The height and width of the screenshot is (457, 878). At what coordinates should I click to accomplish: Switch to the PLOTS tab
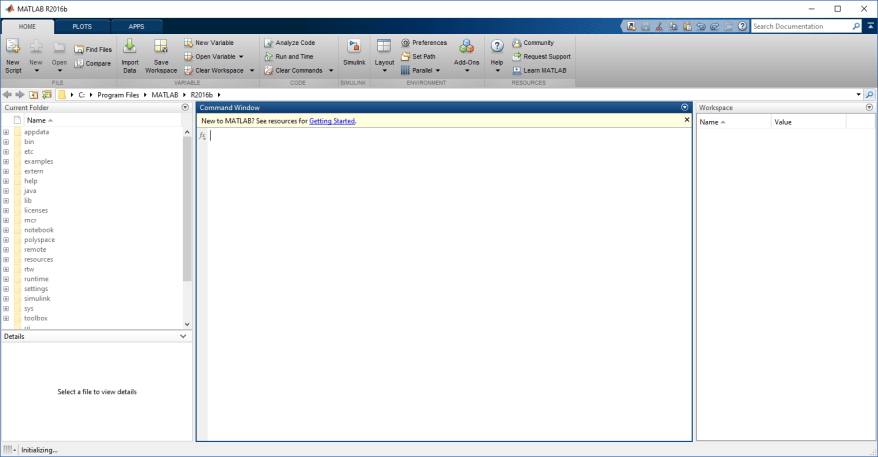(x=82, y=26)
